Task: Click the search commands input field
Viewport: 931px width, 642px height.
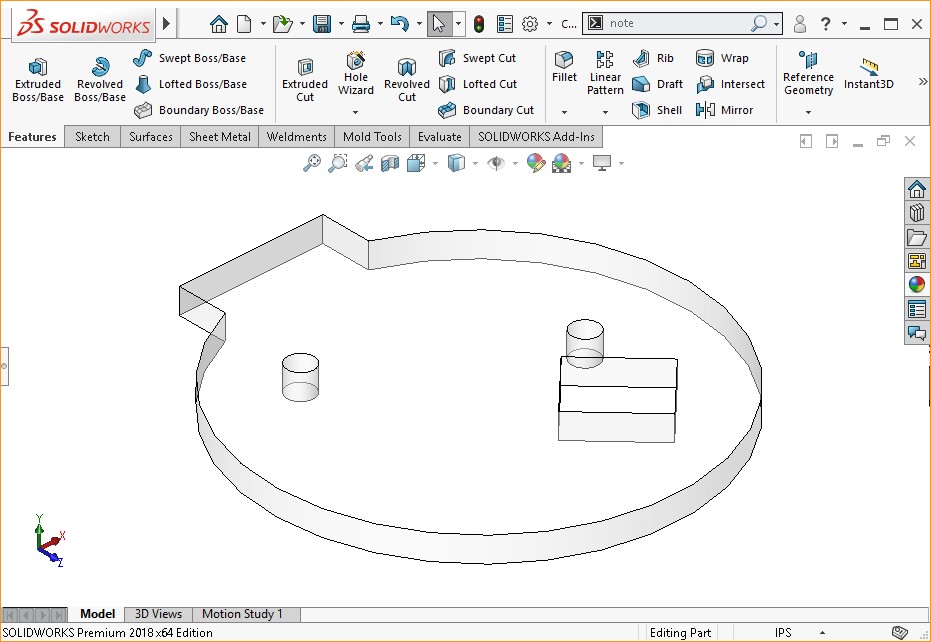Action: pyautogui.click(x=677, y=23)
